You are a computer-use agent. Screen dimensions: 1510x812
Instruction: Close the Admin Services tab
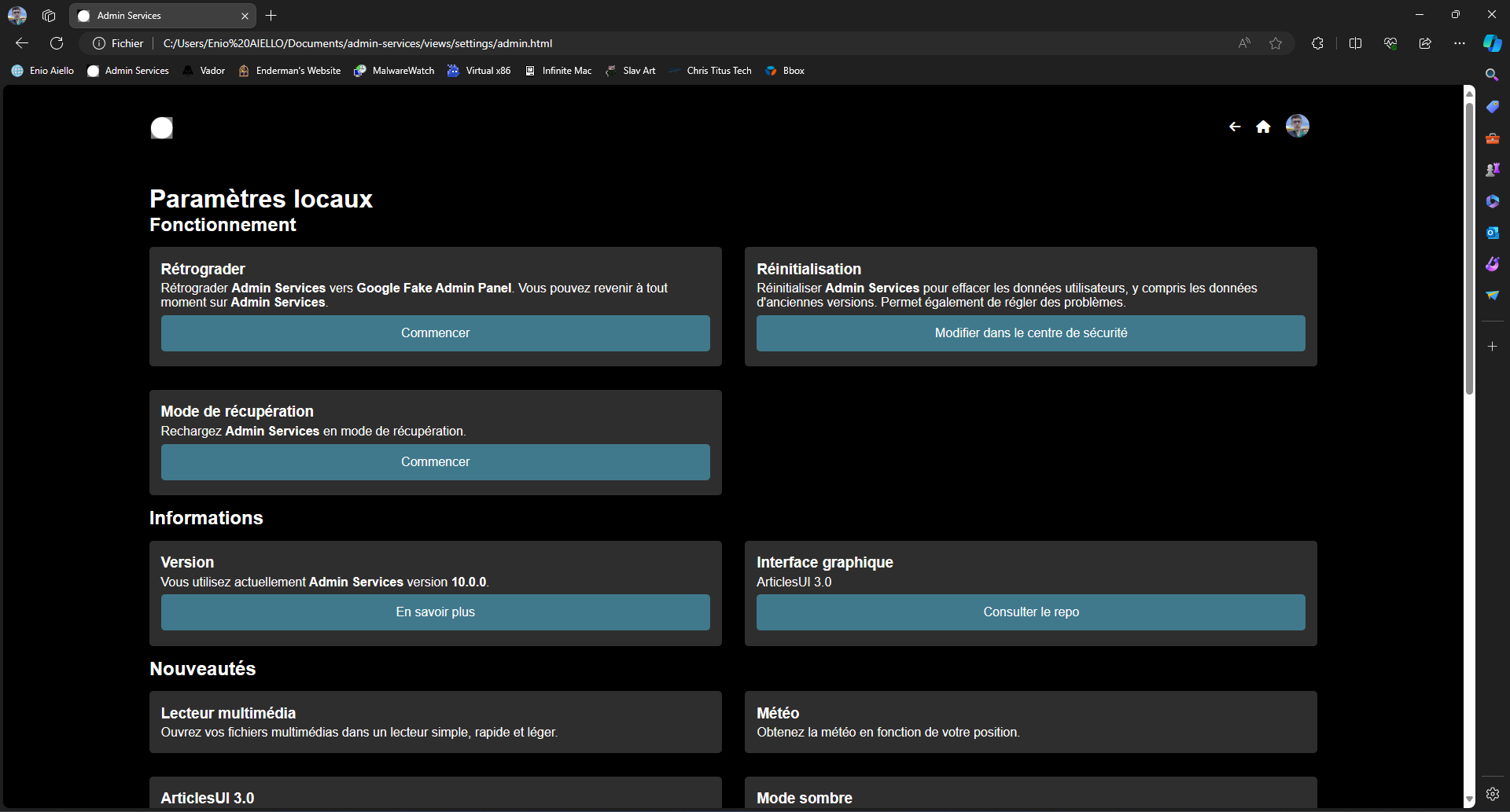tap(245, 16)
